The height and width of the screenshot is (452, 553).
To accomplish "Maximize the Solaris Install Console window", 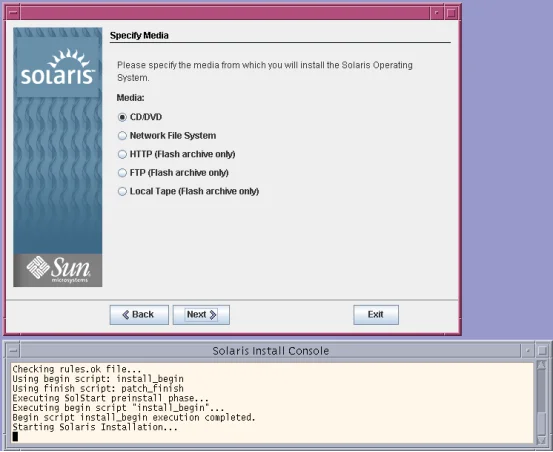I will coord(542,351).
